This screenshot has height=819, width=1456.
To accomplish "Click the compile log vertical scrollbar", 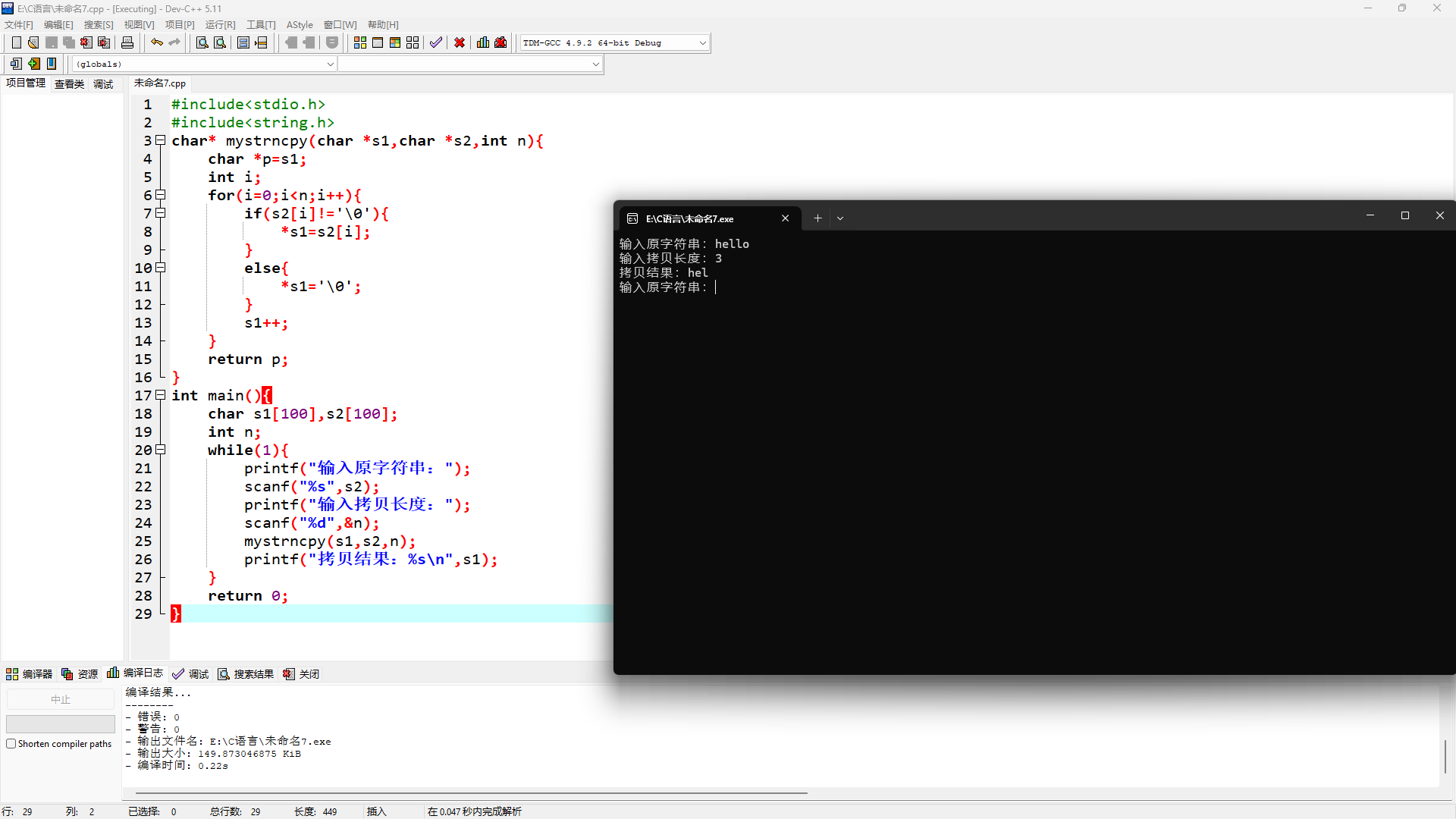I will 1445,755.
